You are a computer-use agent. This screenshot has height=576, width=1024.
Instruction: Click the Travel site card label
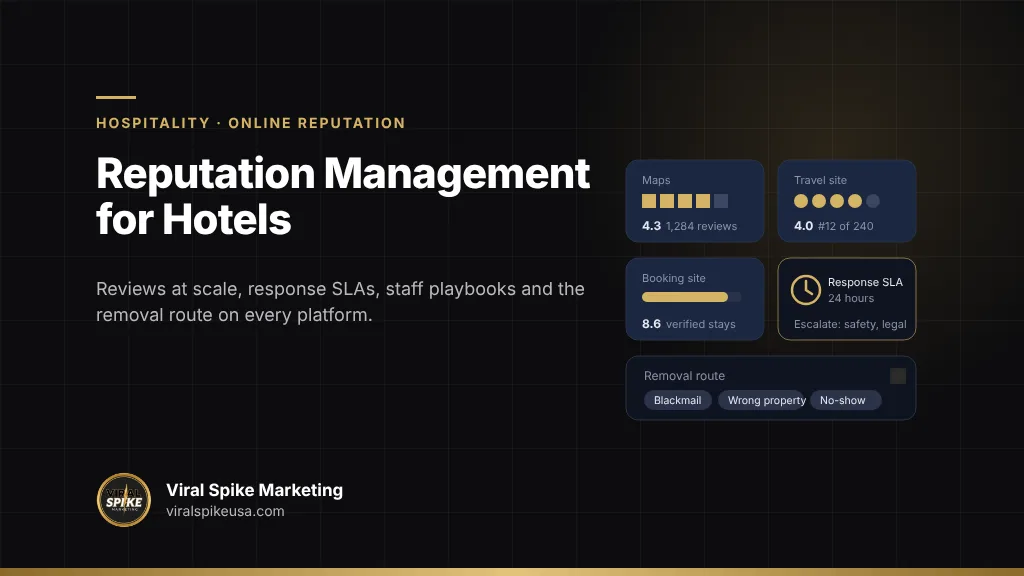click(820, 180)
